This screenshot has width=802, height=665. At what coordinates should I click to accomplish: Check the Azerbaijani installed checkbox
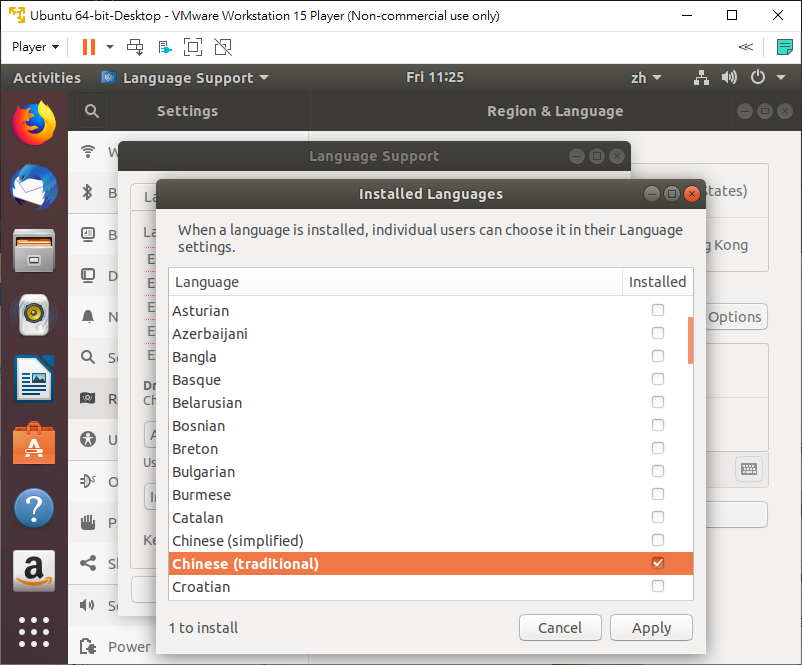tap(658, 333)
